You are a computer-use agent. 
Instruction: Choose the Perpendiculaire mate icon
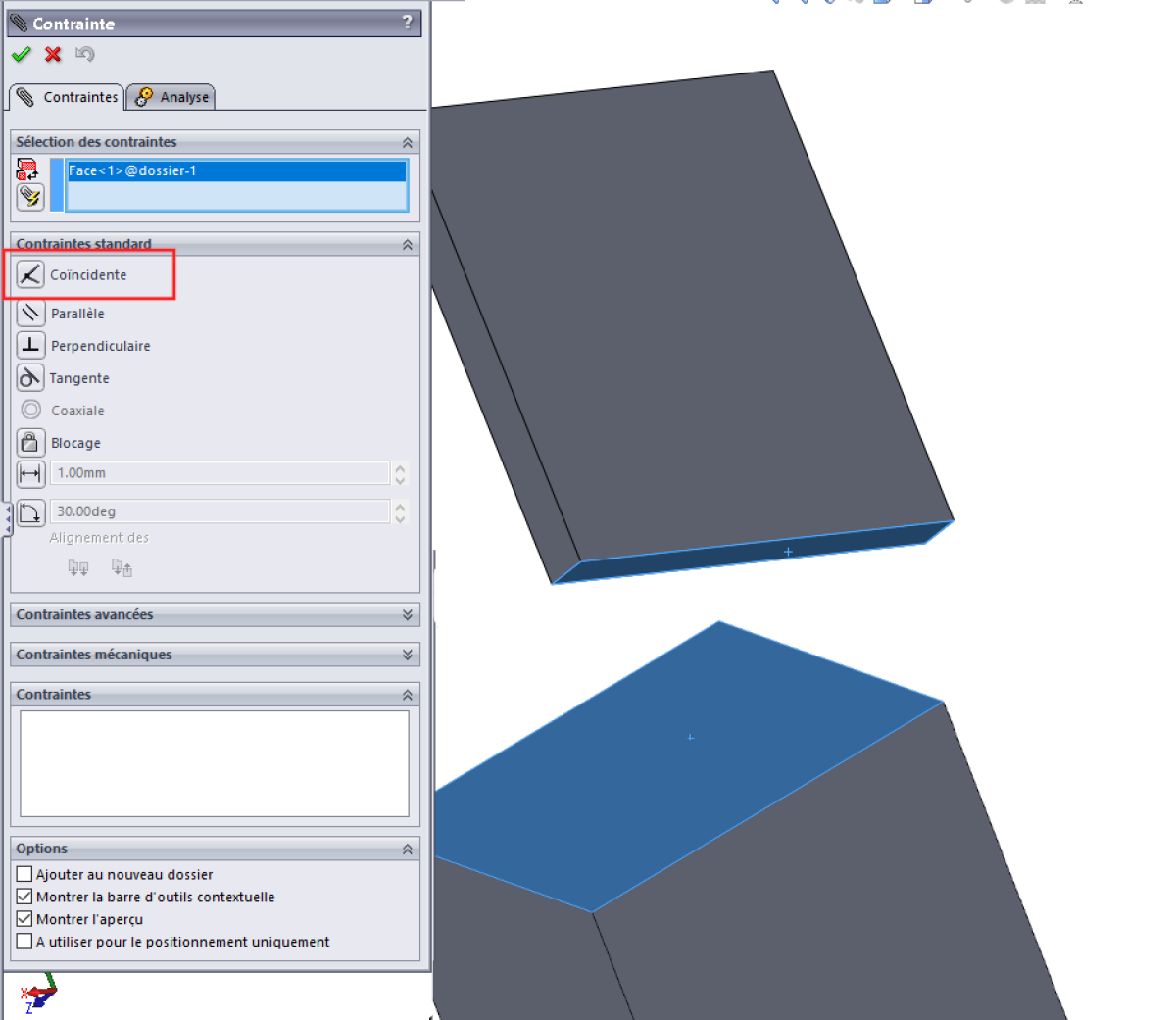30,345
